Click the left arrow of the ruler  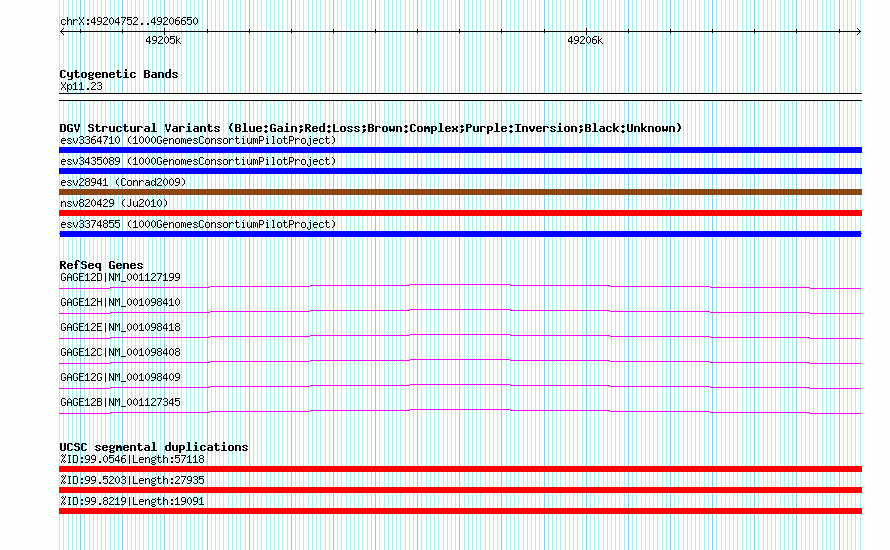62,31
